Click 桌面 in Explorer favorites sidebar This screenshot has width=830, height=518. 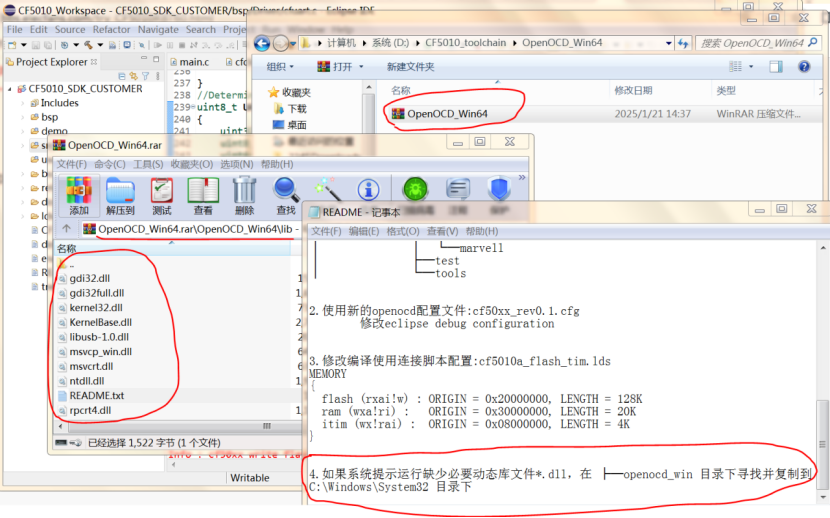click(290, 125)
